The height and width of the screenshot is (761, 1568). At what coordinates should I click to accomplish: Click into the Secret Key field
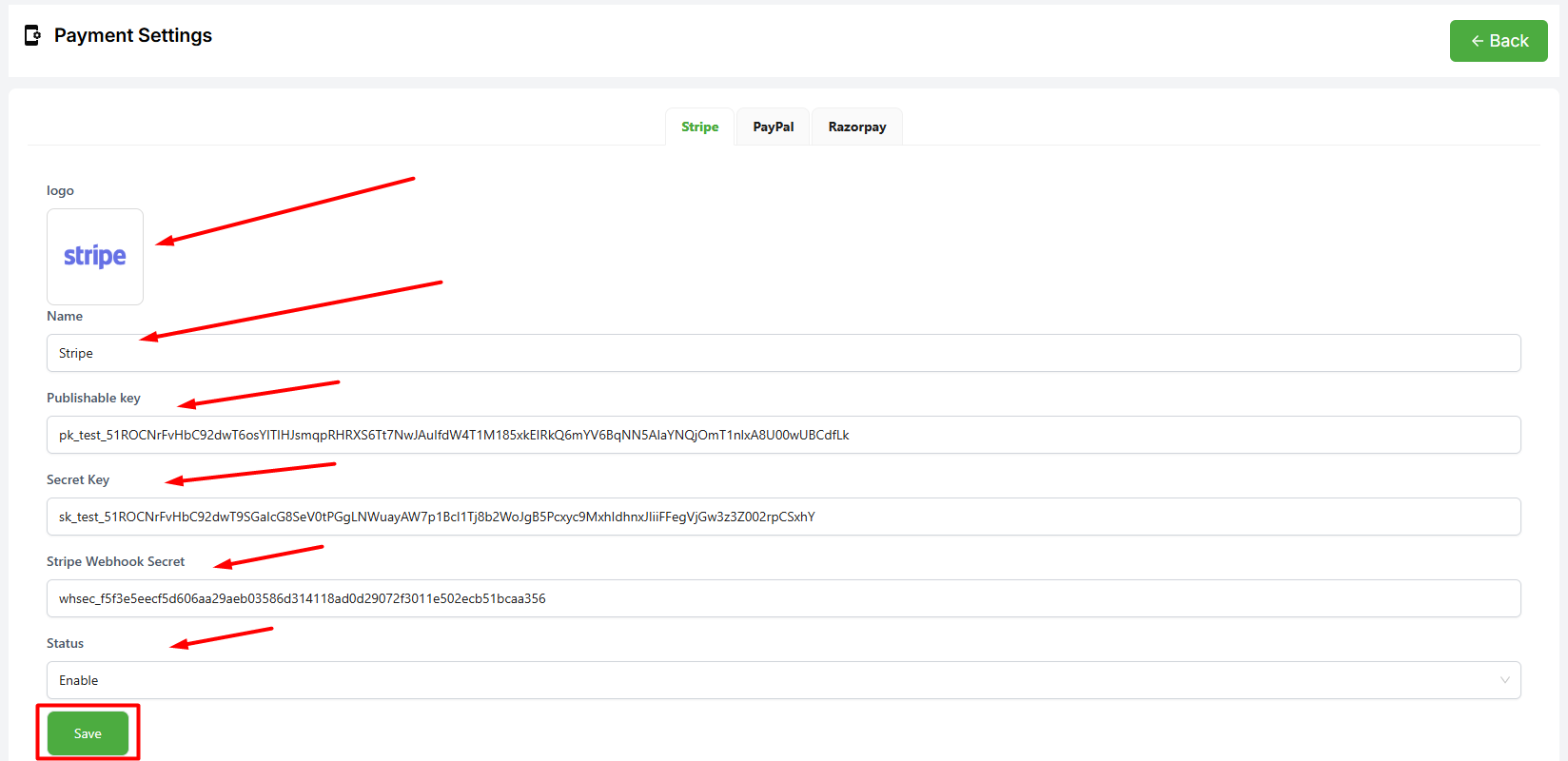pyautogui.click(x=784, y=517)
